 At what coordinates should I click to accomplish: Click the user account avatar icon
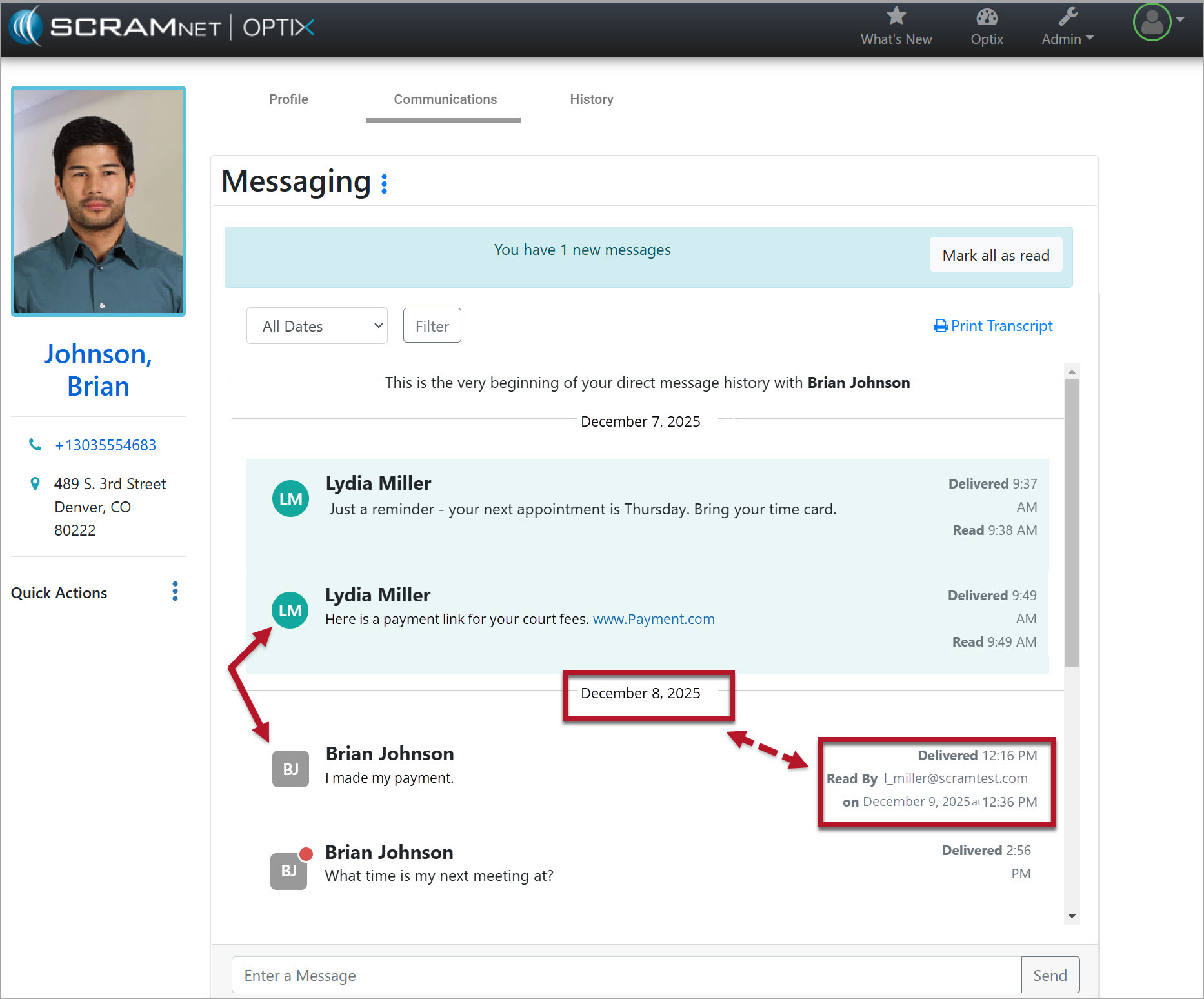[x=1152, y=23]
